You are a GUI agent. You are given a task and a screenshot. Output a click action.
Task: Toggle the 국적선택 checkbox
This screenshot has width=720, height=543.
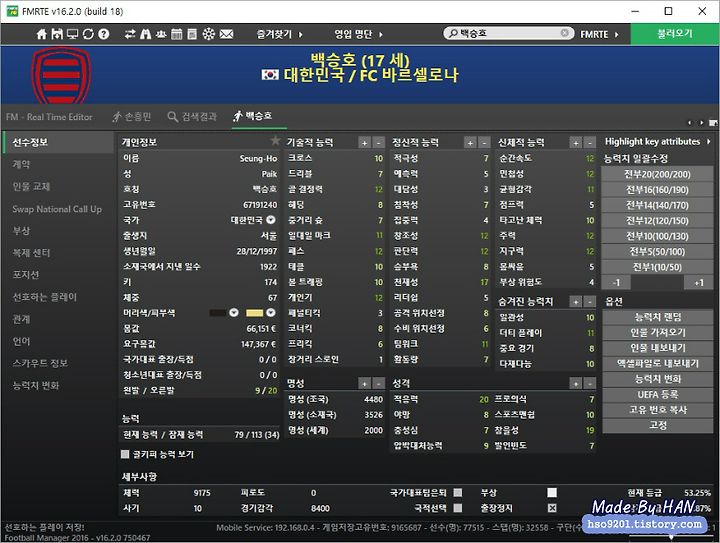click(x=458, y=508)
